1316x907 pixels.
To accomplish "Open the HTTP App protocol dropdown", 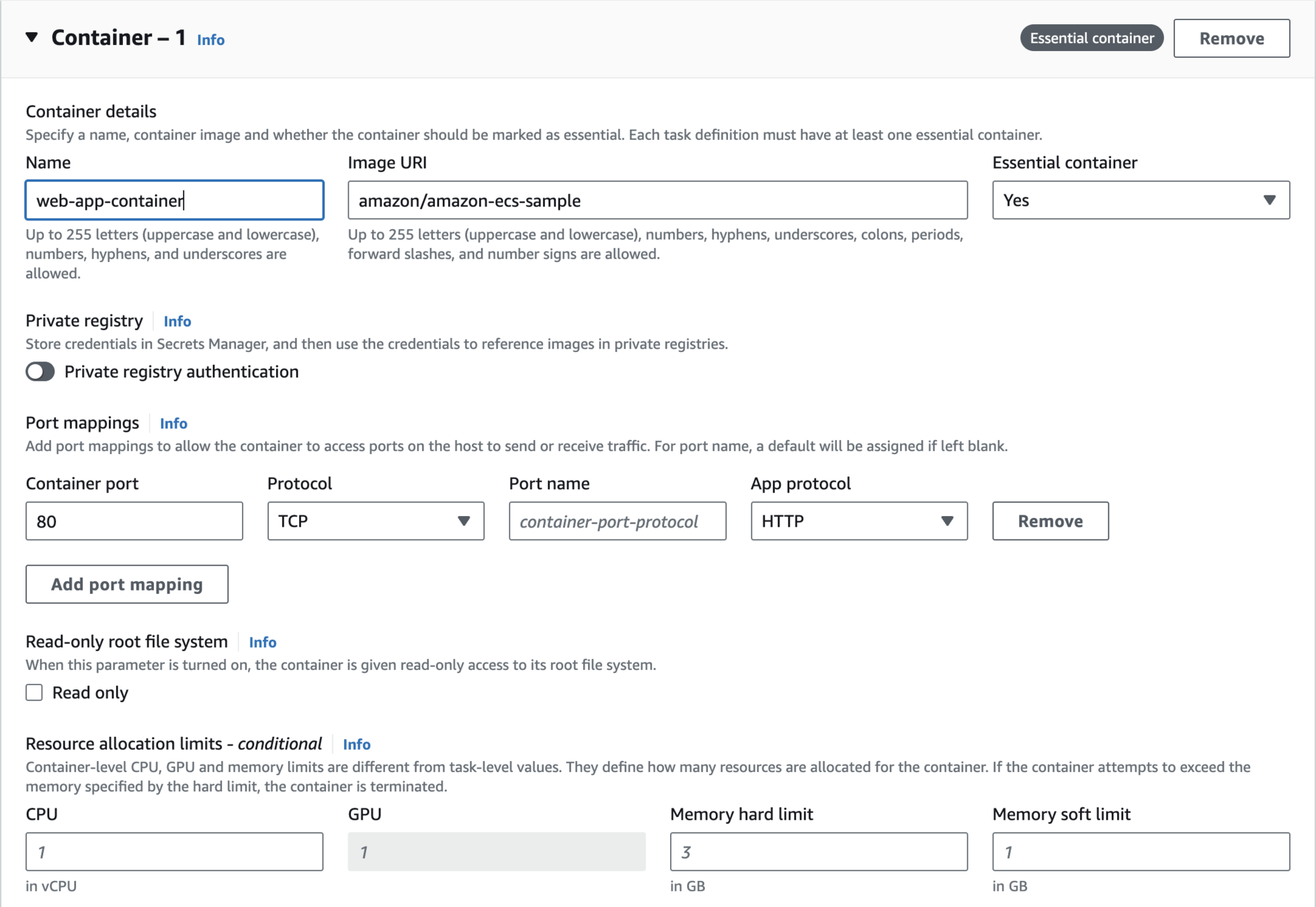I will [858, 521].
